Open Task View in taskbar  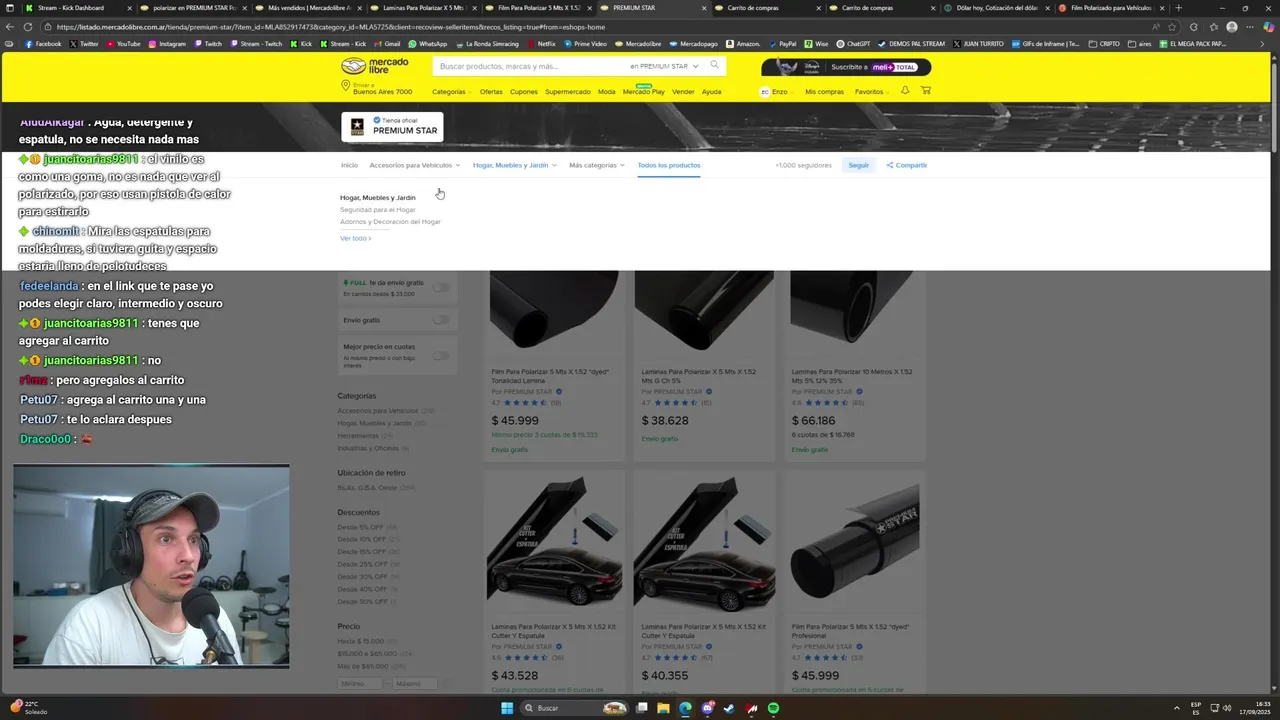point(641,708)
